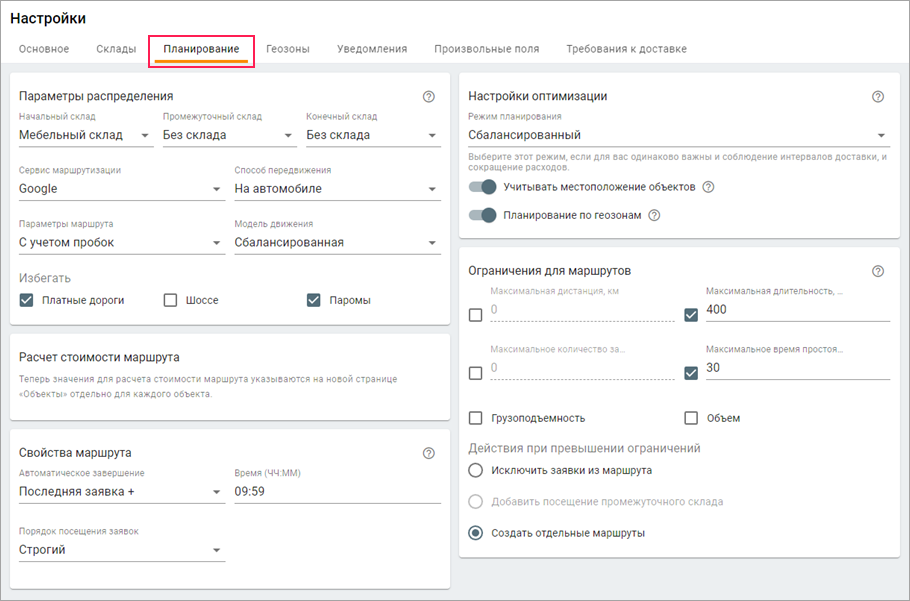Click help icon next to Планирование по геозонам
Viewport: 910px width, 601px height.
click(654, 215)
